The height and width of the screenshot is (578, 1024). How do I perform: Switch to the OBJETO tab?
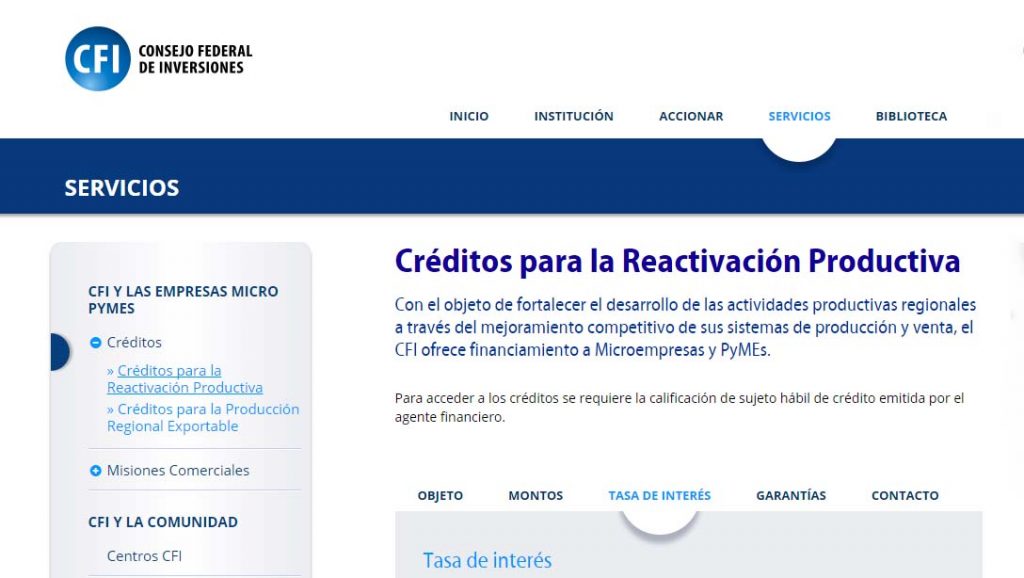[440, 496]
